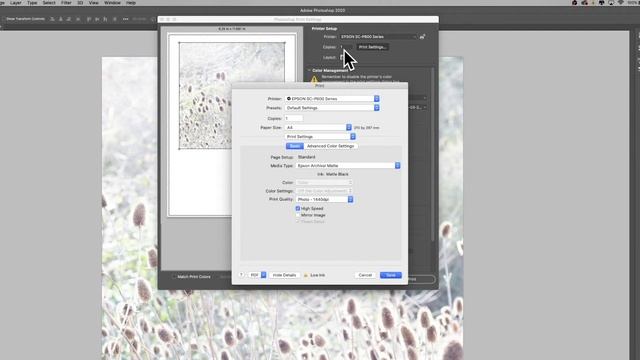Click the Cancel button
Screen dimensions: 640x360
(365, 275)
